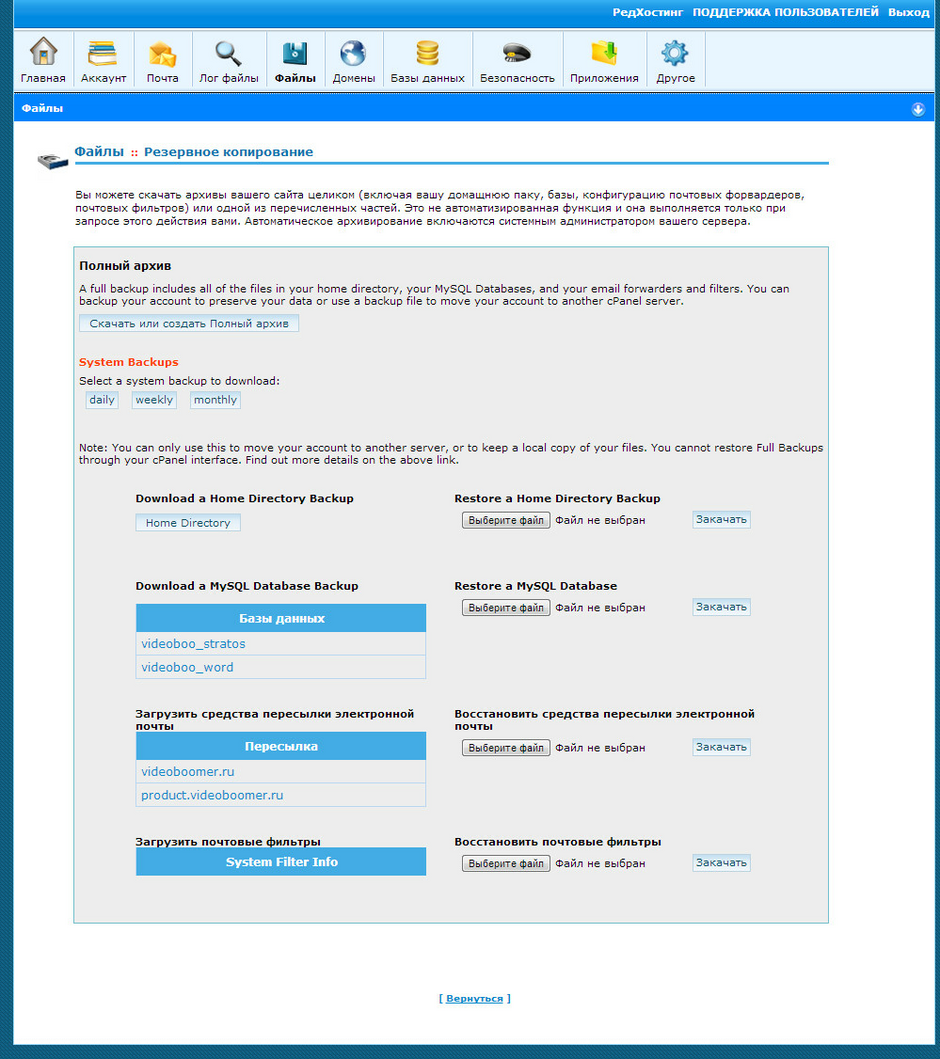Go back via the Вернуться link
Image resolution: width=940 pixels, height=1059 pixels.
475,998
